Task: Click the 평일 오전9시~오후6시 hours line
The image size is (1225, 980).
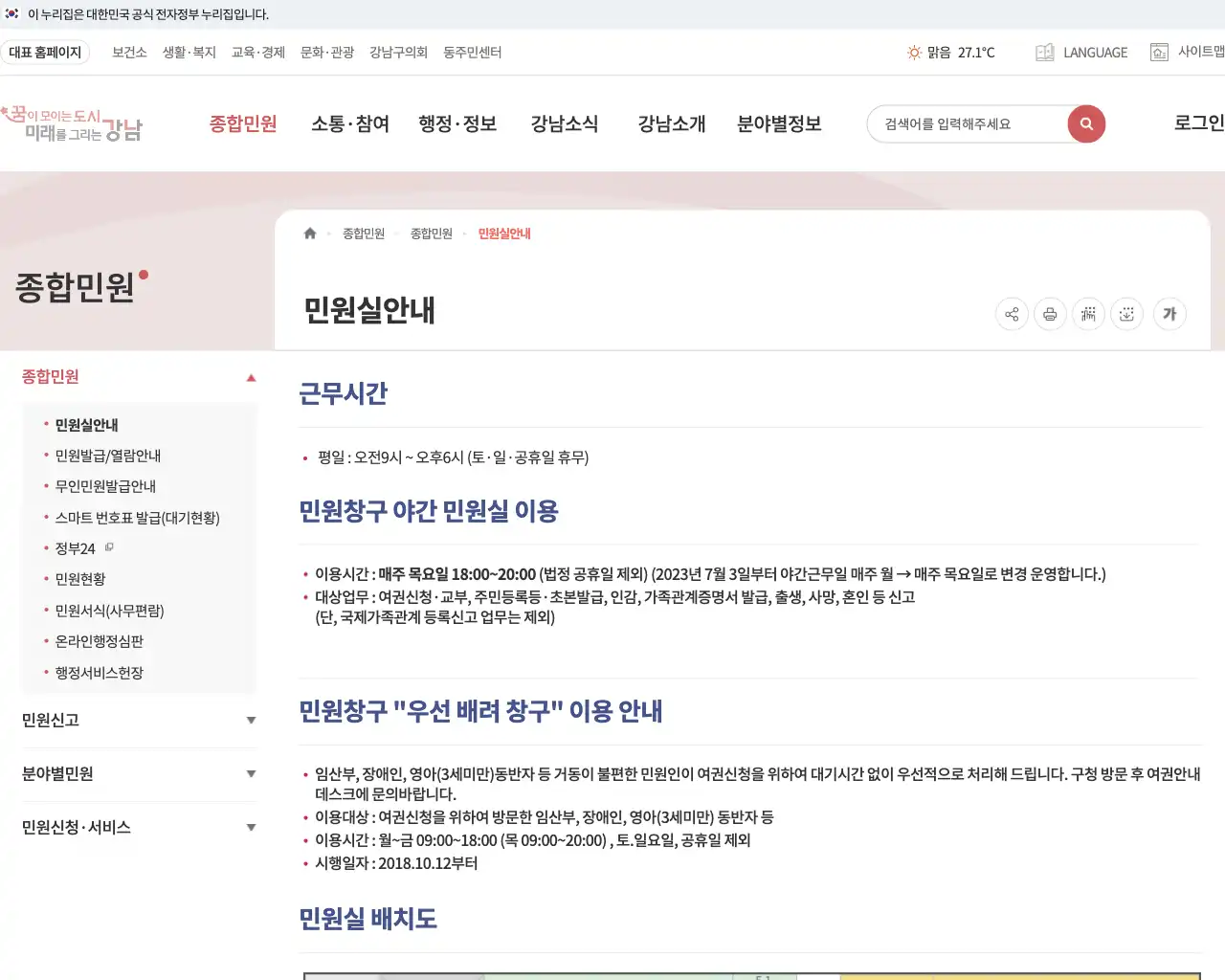Action: pos(454,457)
